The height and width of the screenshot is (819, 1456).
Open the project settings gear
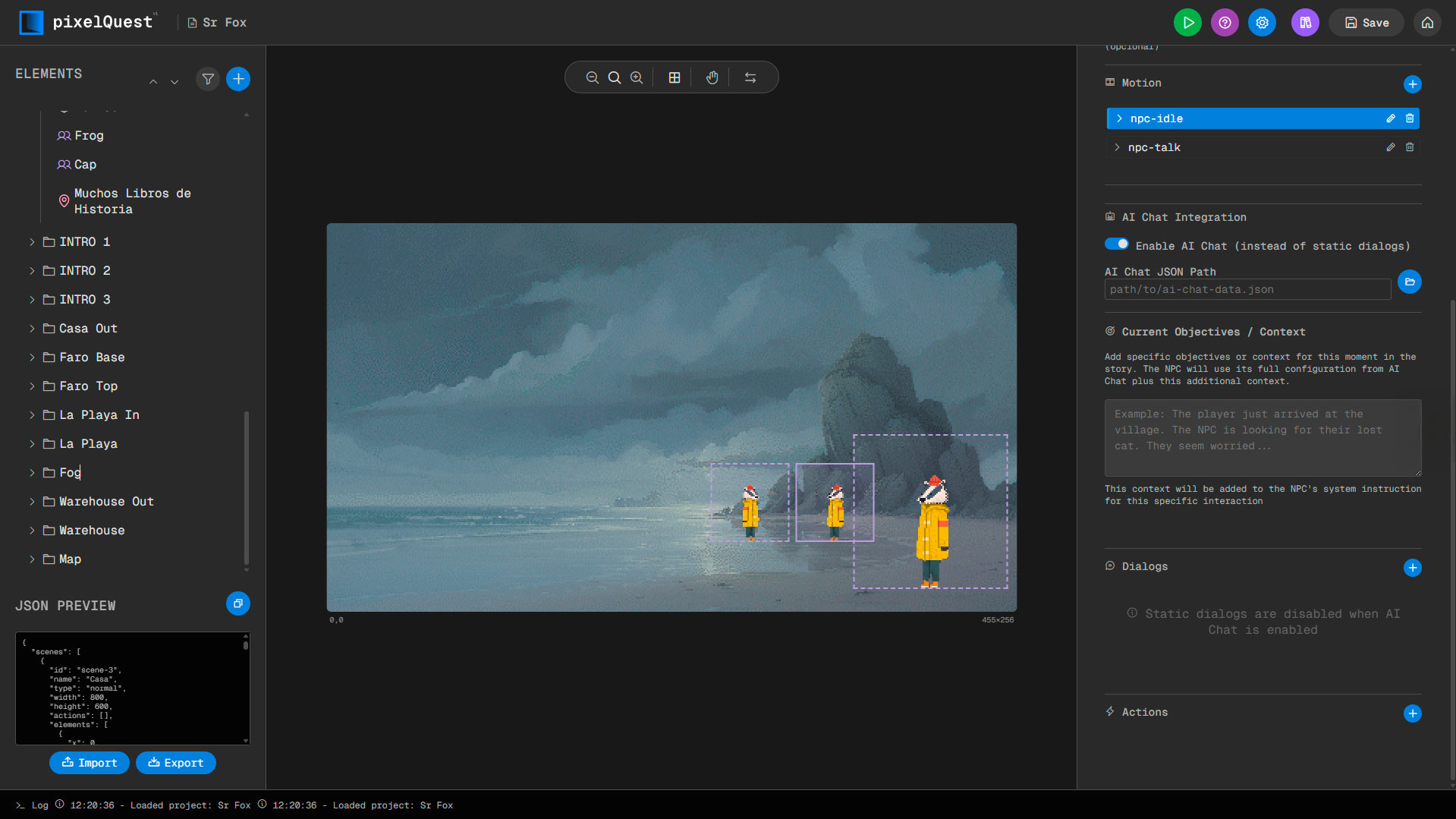coord(1262,22)
